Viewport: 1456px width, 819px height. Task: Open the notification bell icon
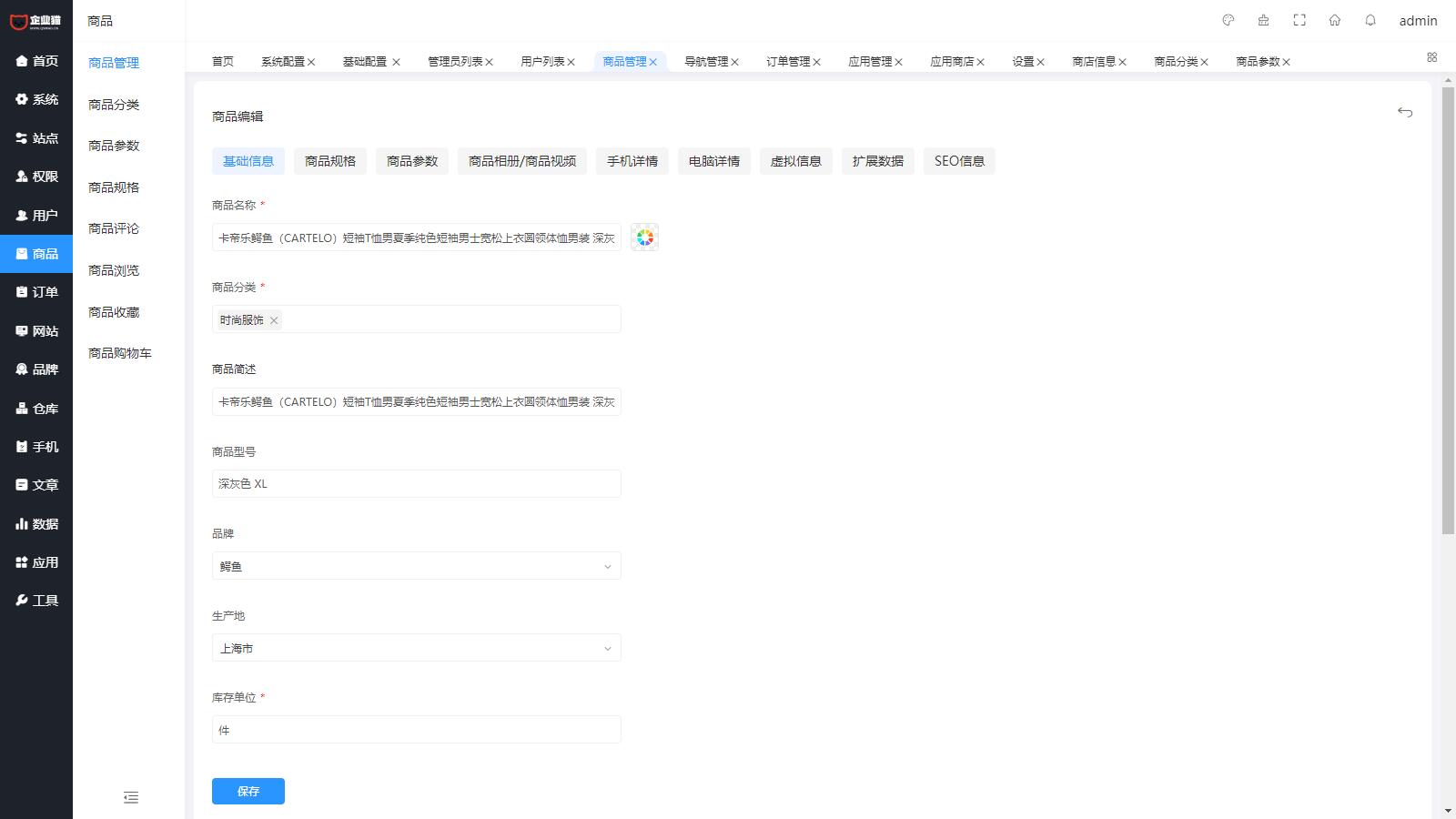tap(1370, 20)
